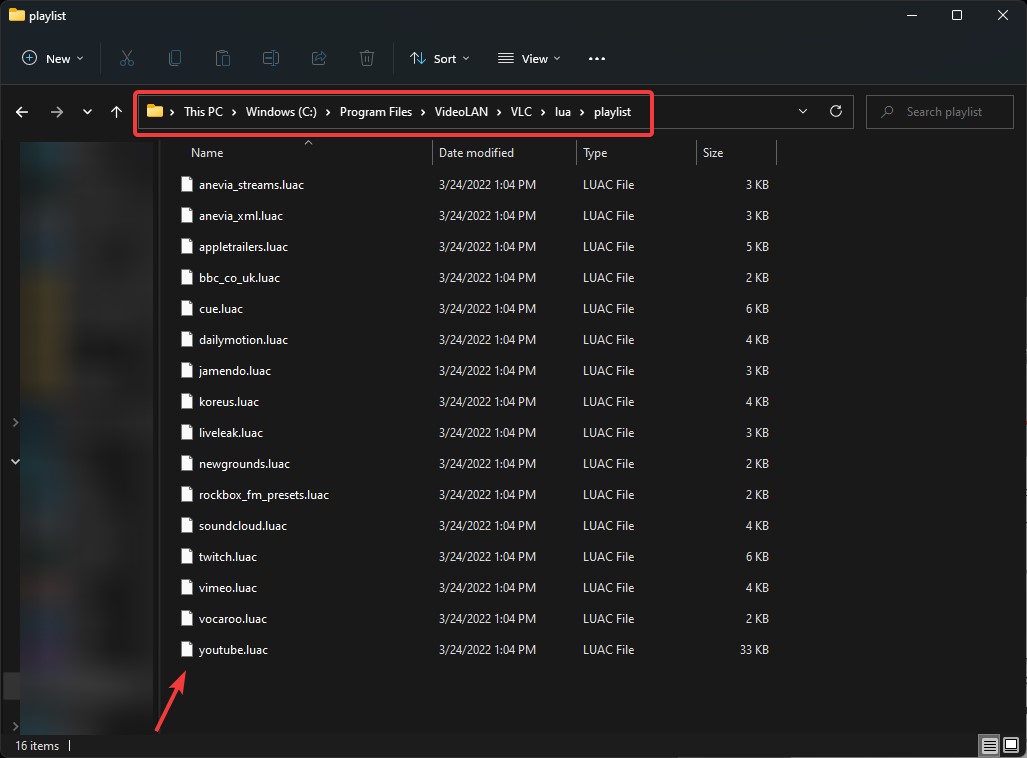
Task: Click the file icon of vimeo.luac
Action: (x=187, y=587)
